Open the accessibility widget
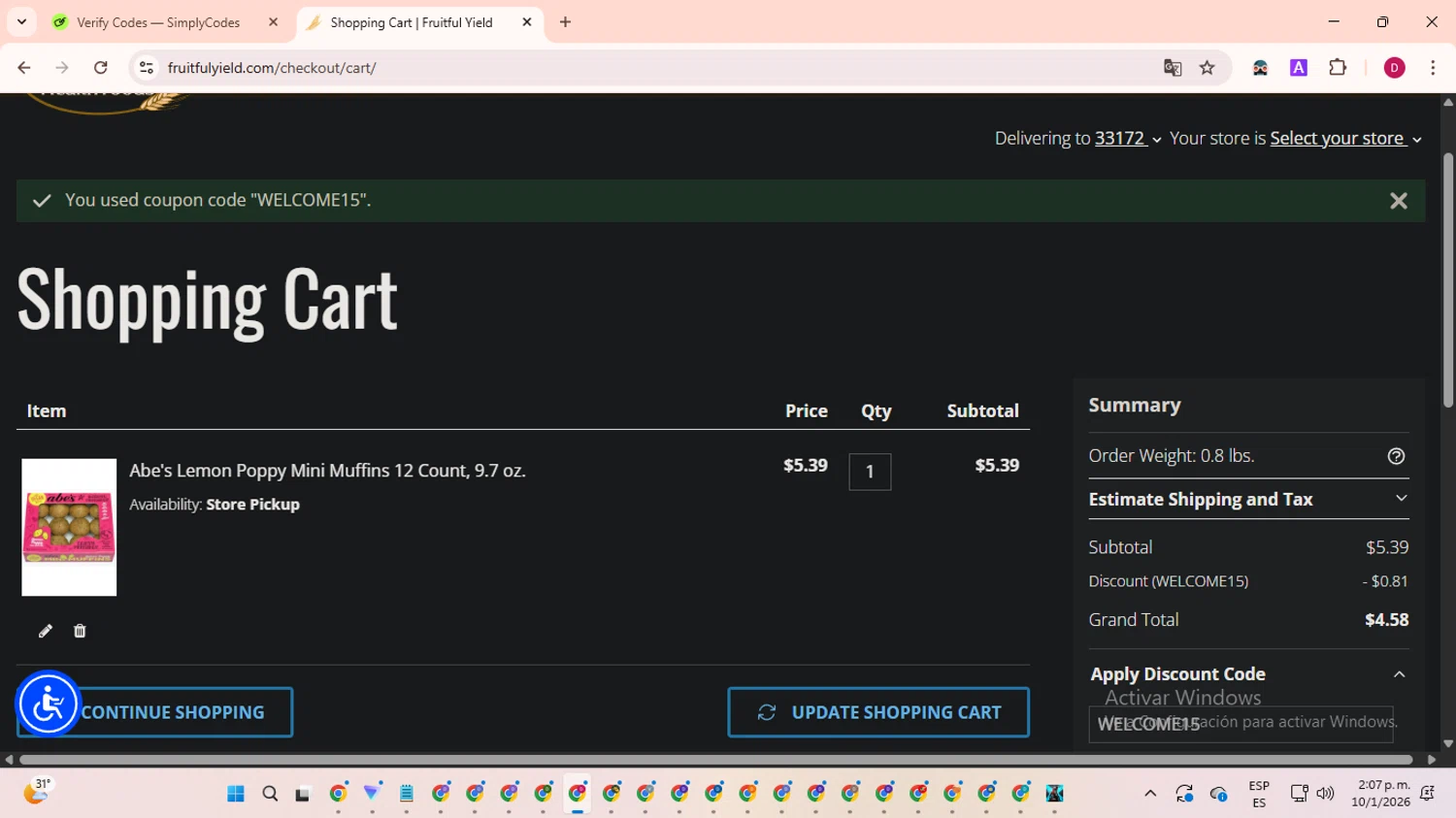The width and height of the screenshot is (1456, 818). tap(48, 704)
